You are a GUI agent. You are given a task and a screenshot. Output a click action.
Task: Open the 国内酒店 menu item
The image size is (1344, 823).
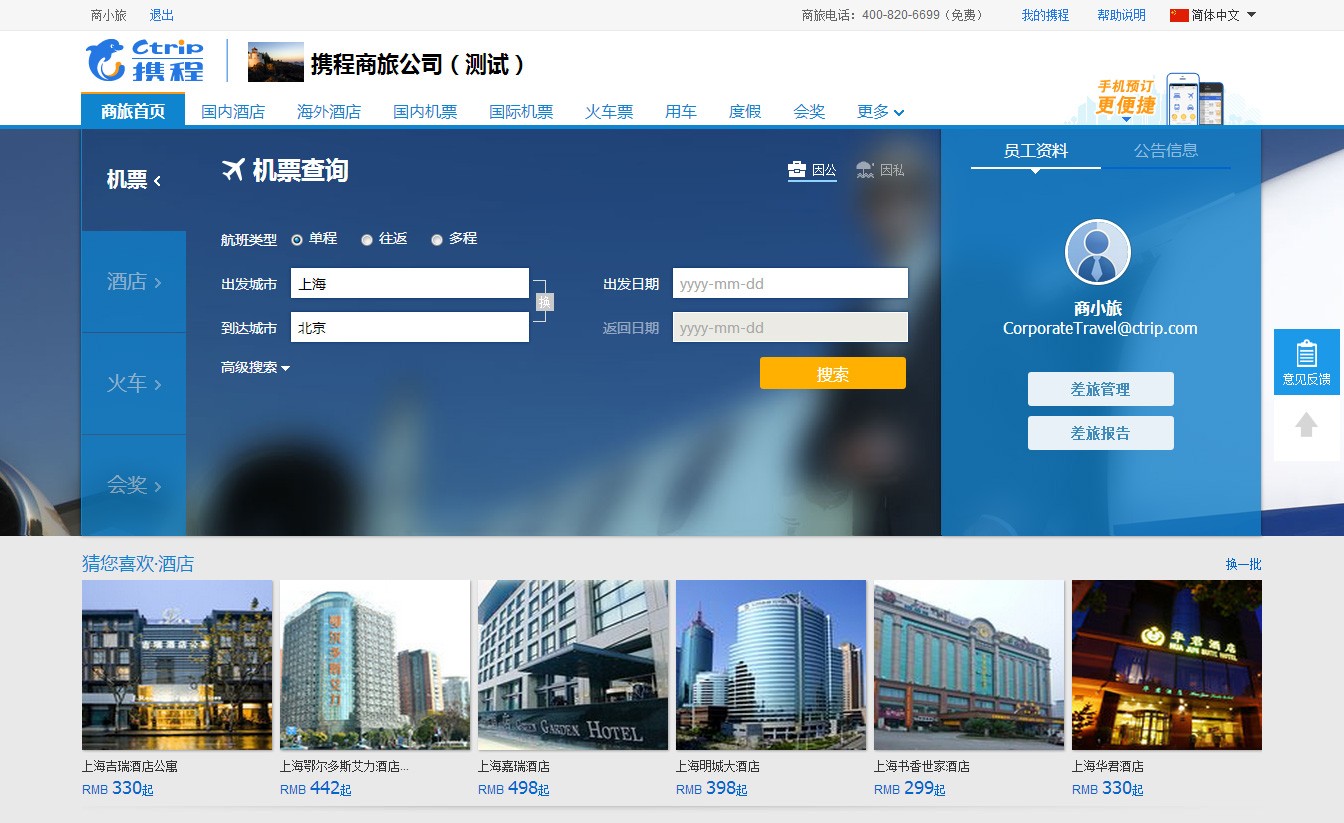[233, 111]
